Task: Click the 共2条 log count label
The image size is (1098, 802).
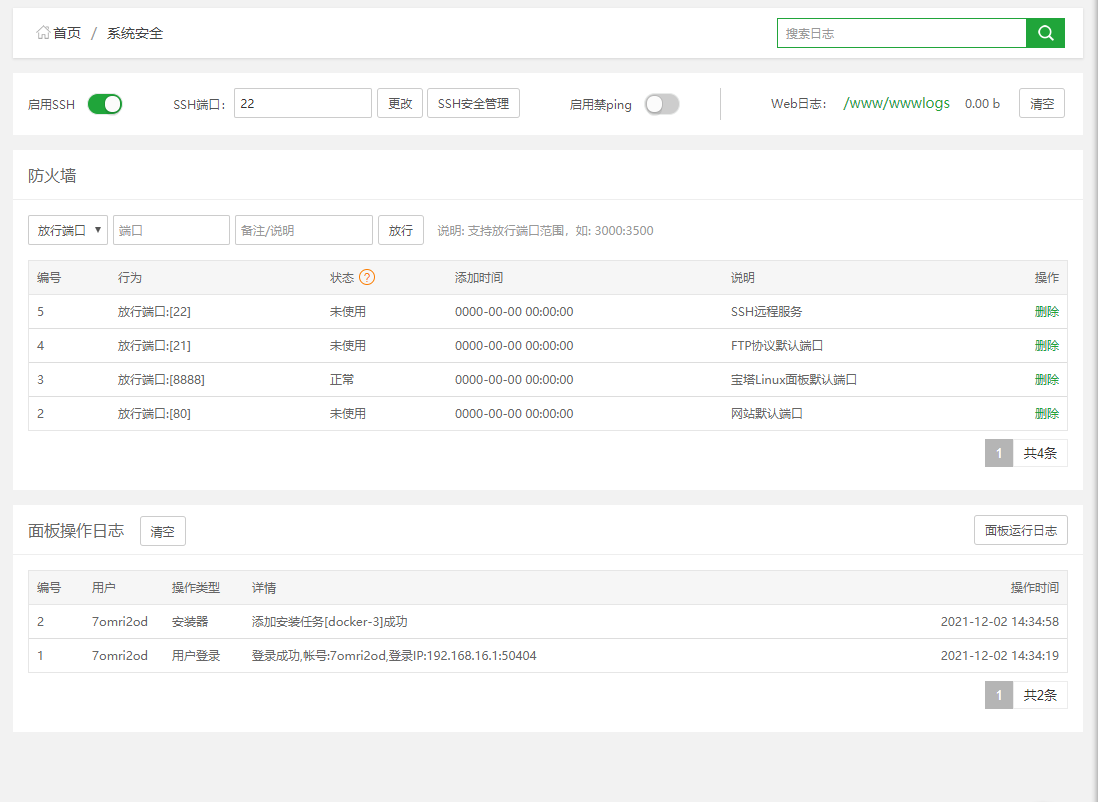Action: click(1040, 695)
